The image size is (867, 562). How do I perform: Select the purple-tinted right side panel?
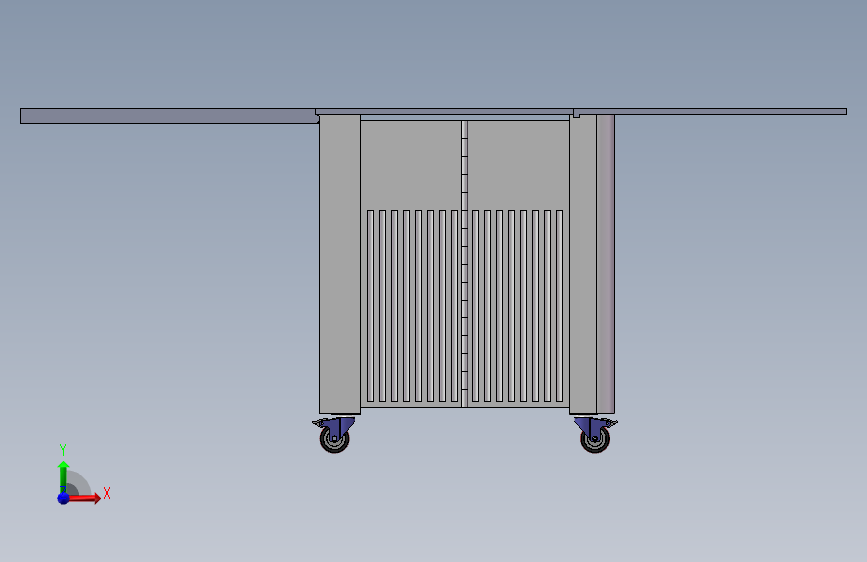tap(605, 264)
